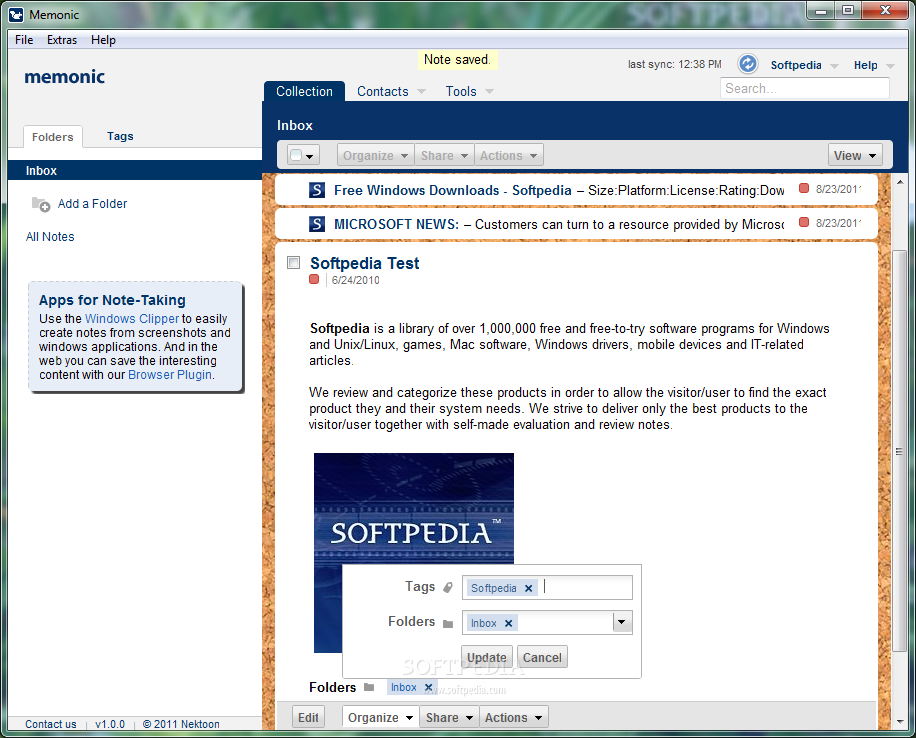Open the top Organize dropdown

(375, 155)
